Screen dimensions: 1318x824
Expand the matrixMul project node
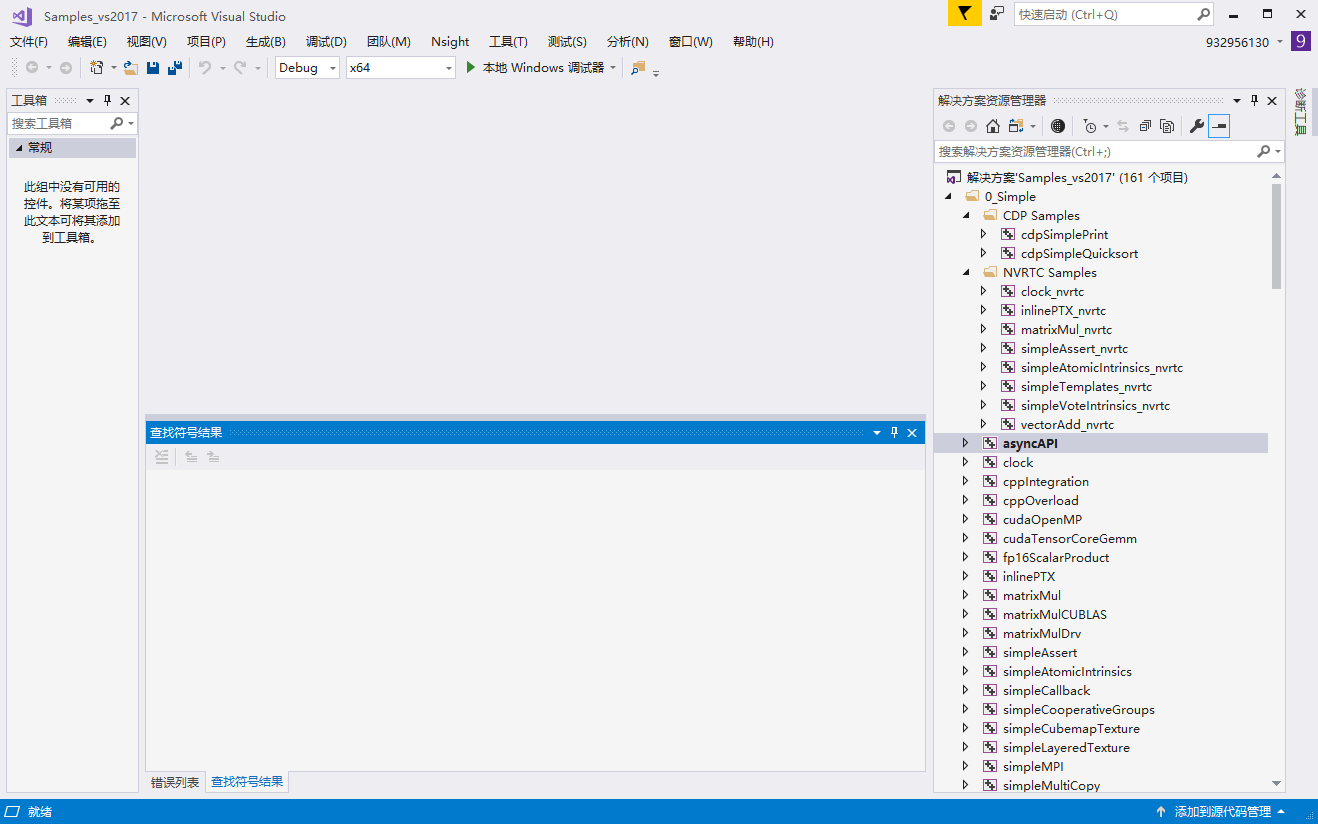(x=965, y=595)
